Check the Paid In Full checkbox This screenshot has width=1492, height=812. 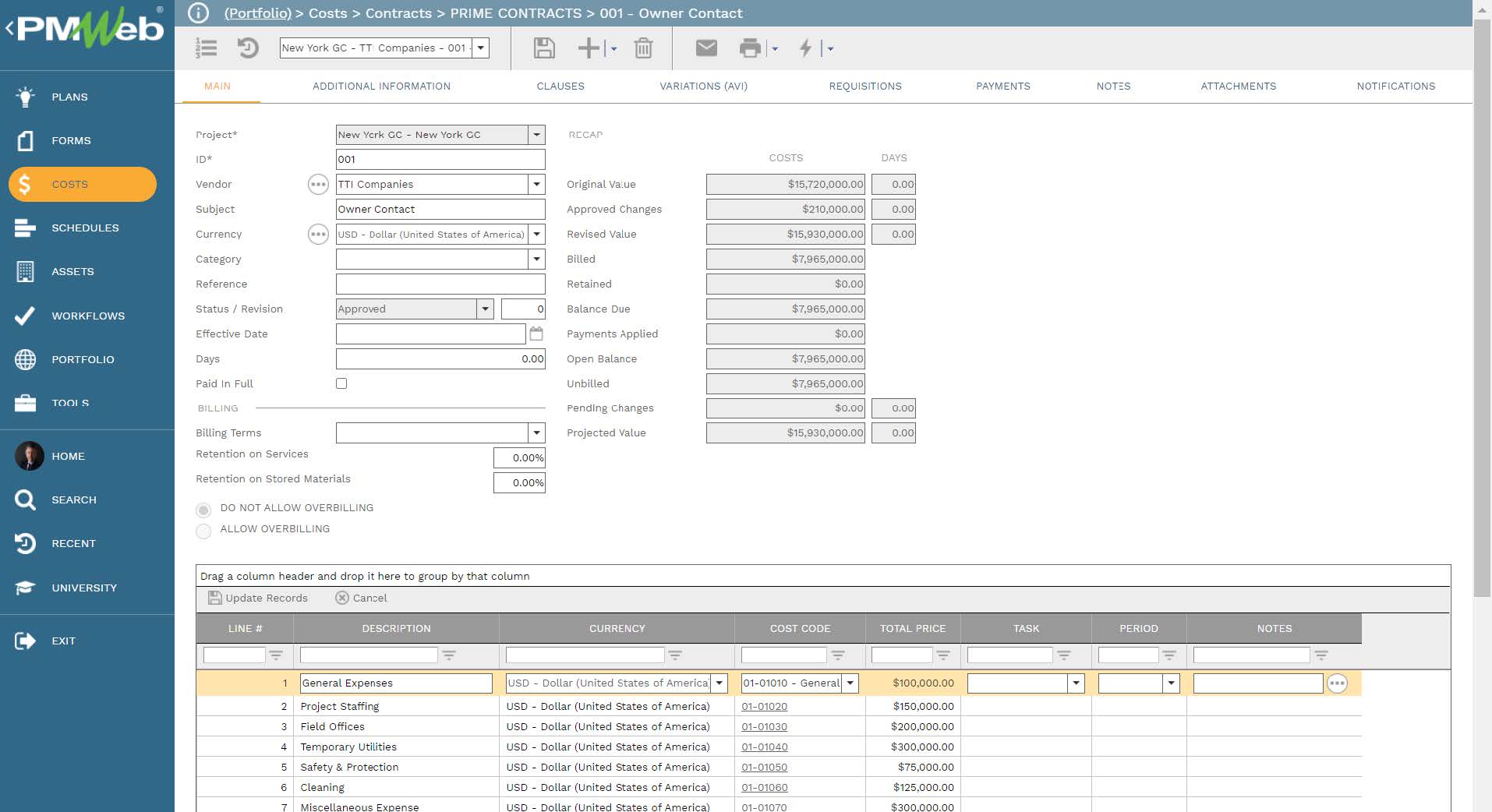point(341,383)
